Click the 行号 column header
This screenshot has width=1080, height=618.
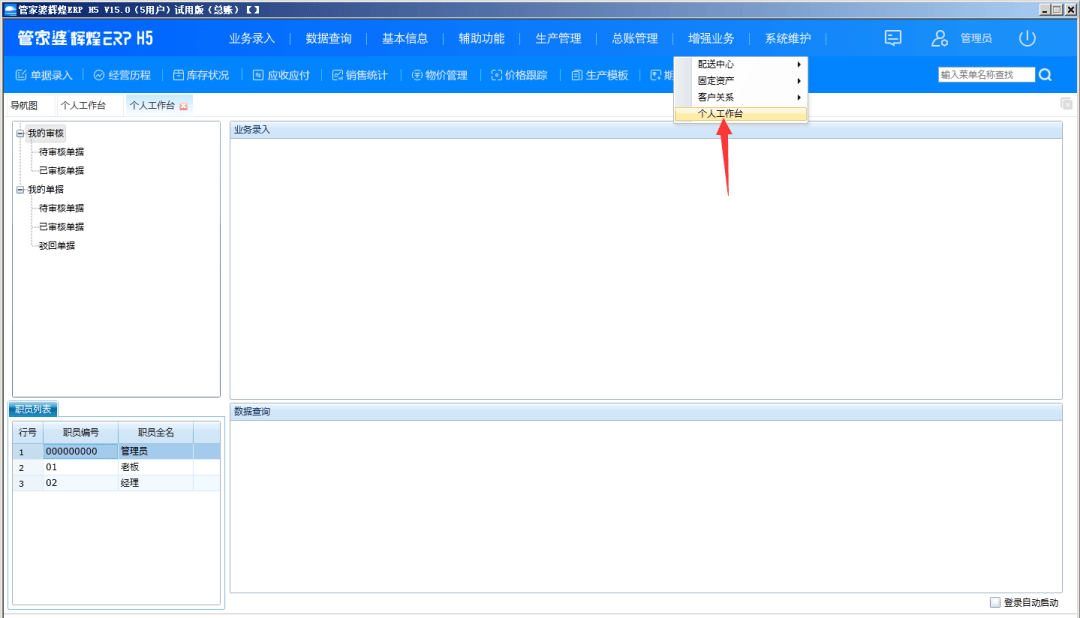[28, 433]
